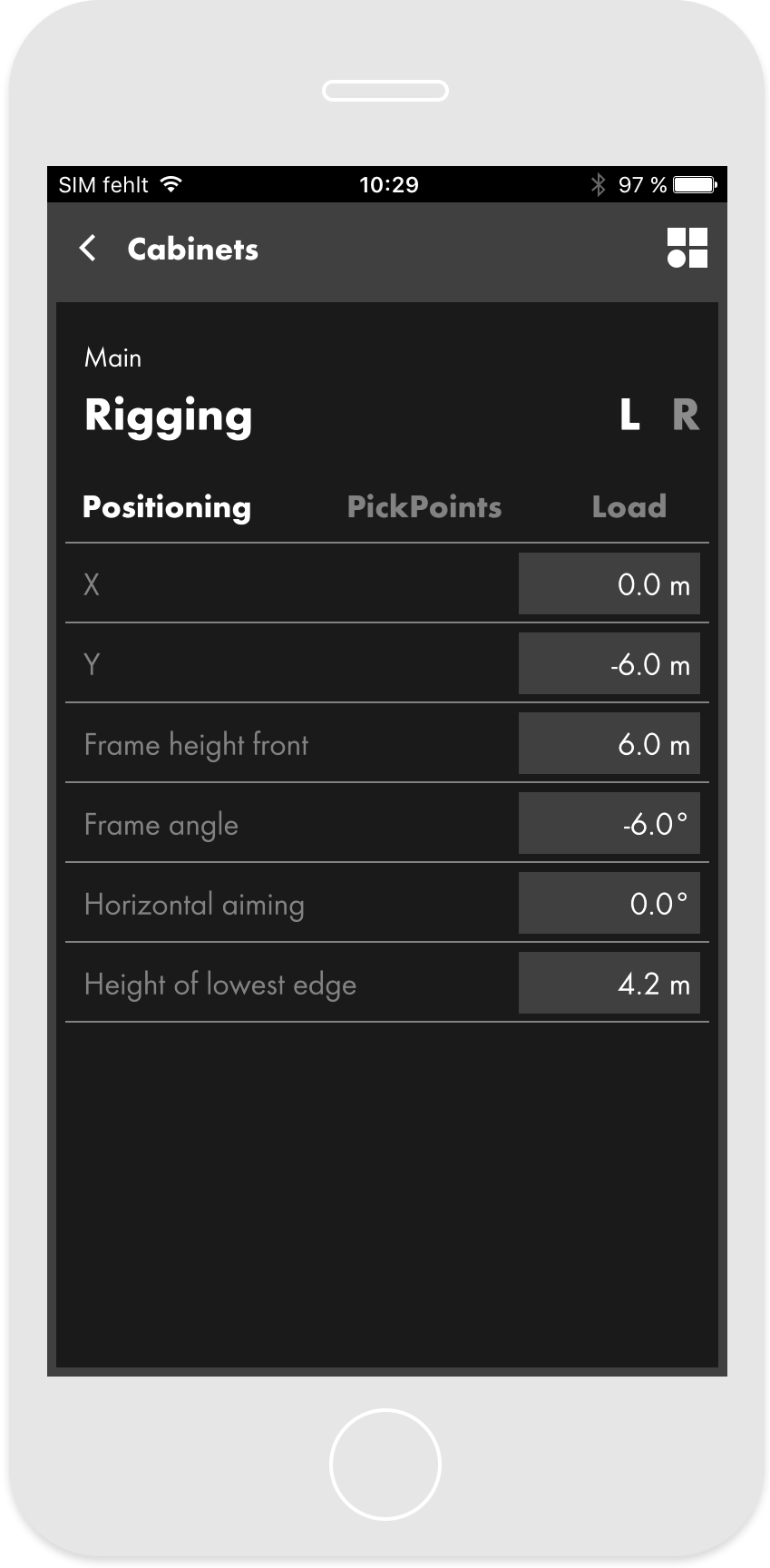Tap the Cabinets header title
The height and width of the screenshot is (1568, 770).
pos(193,249)
